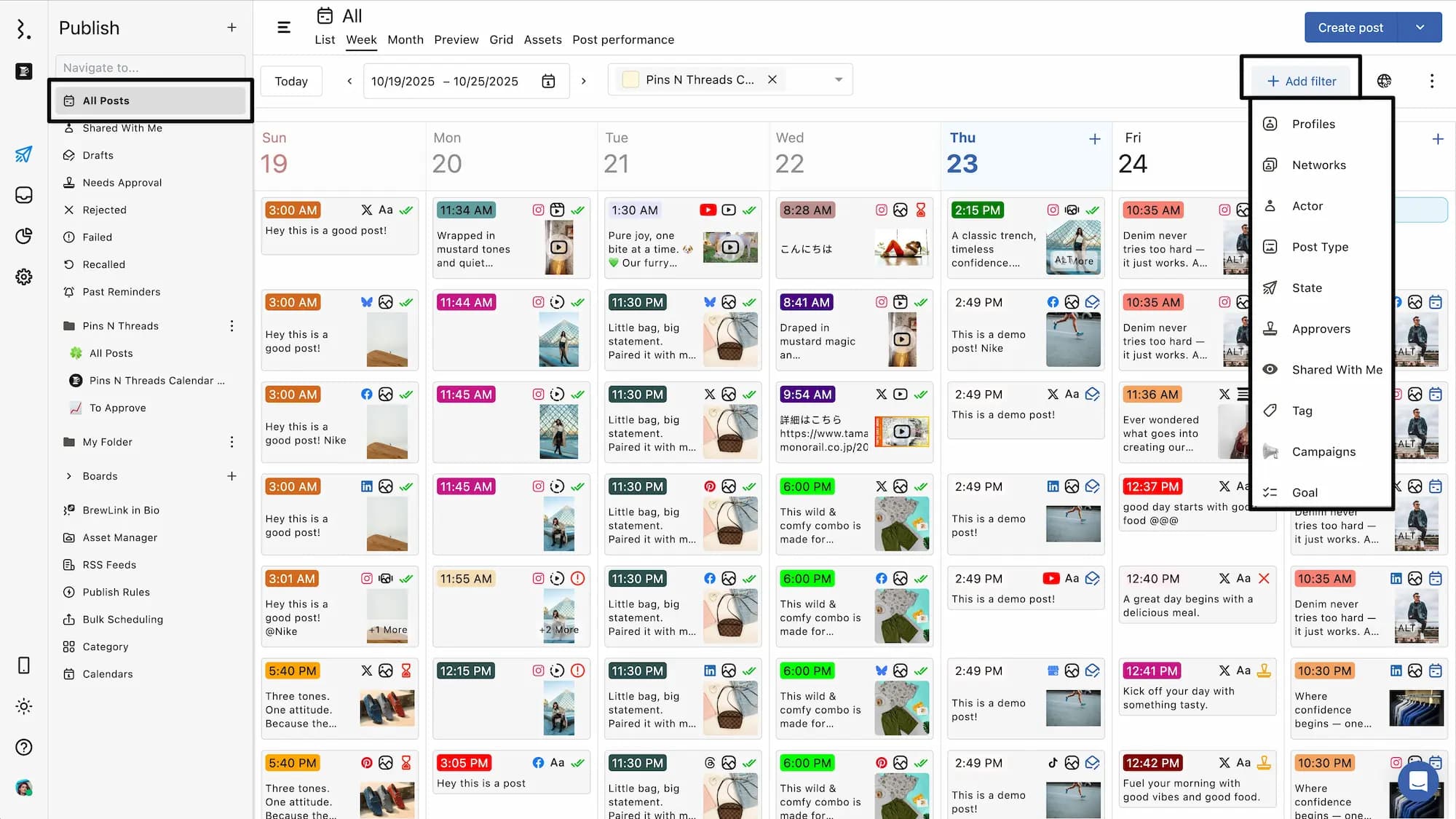This screenshot has width=1456, height=819.
Task: Open the vertical three-dot options menu
Action: pos(1431,81)
